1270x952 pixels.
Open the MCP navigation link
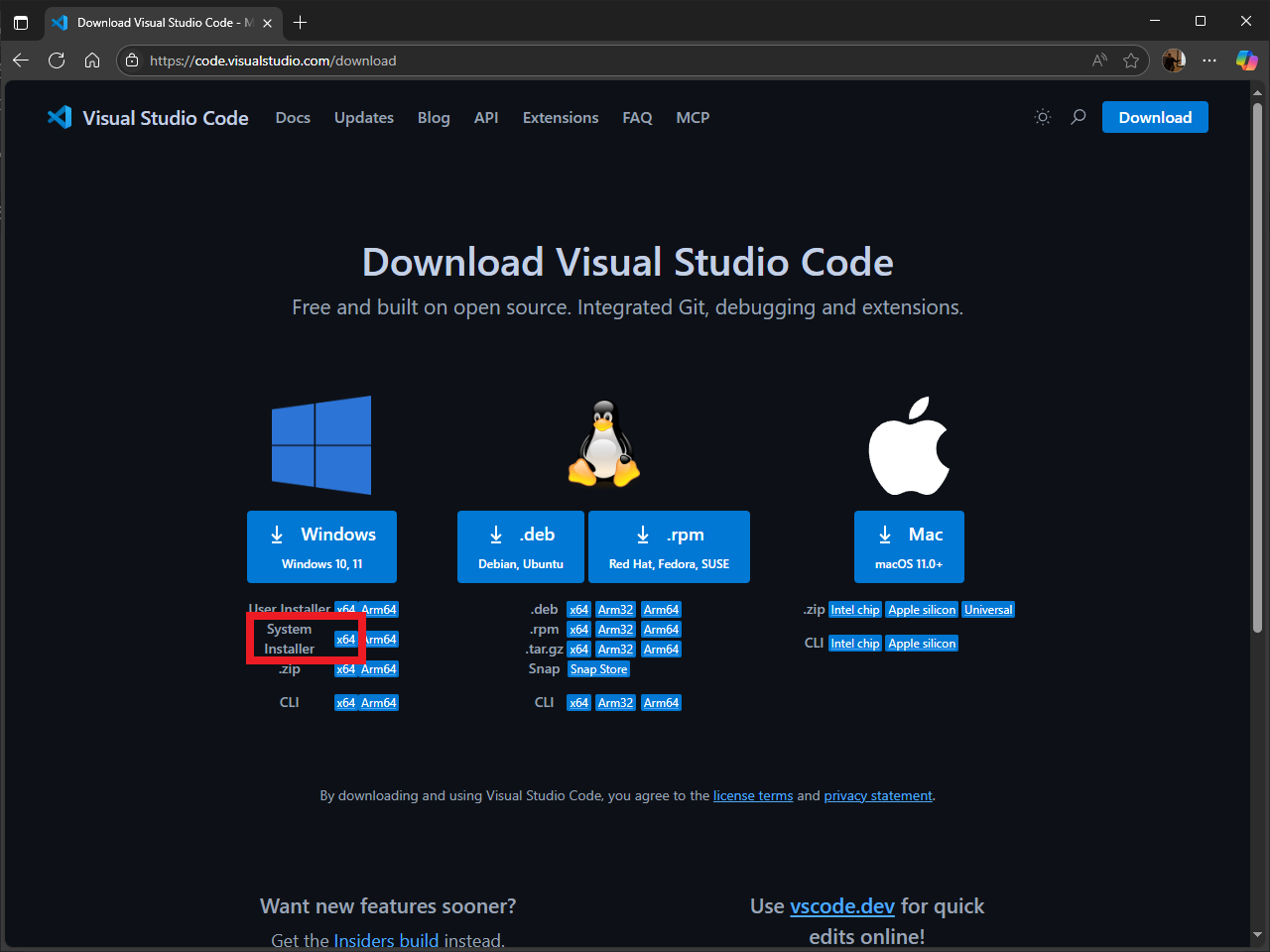[x=693, y=117]
